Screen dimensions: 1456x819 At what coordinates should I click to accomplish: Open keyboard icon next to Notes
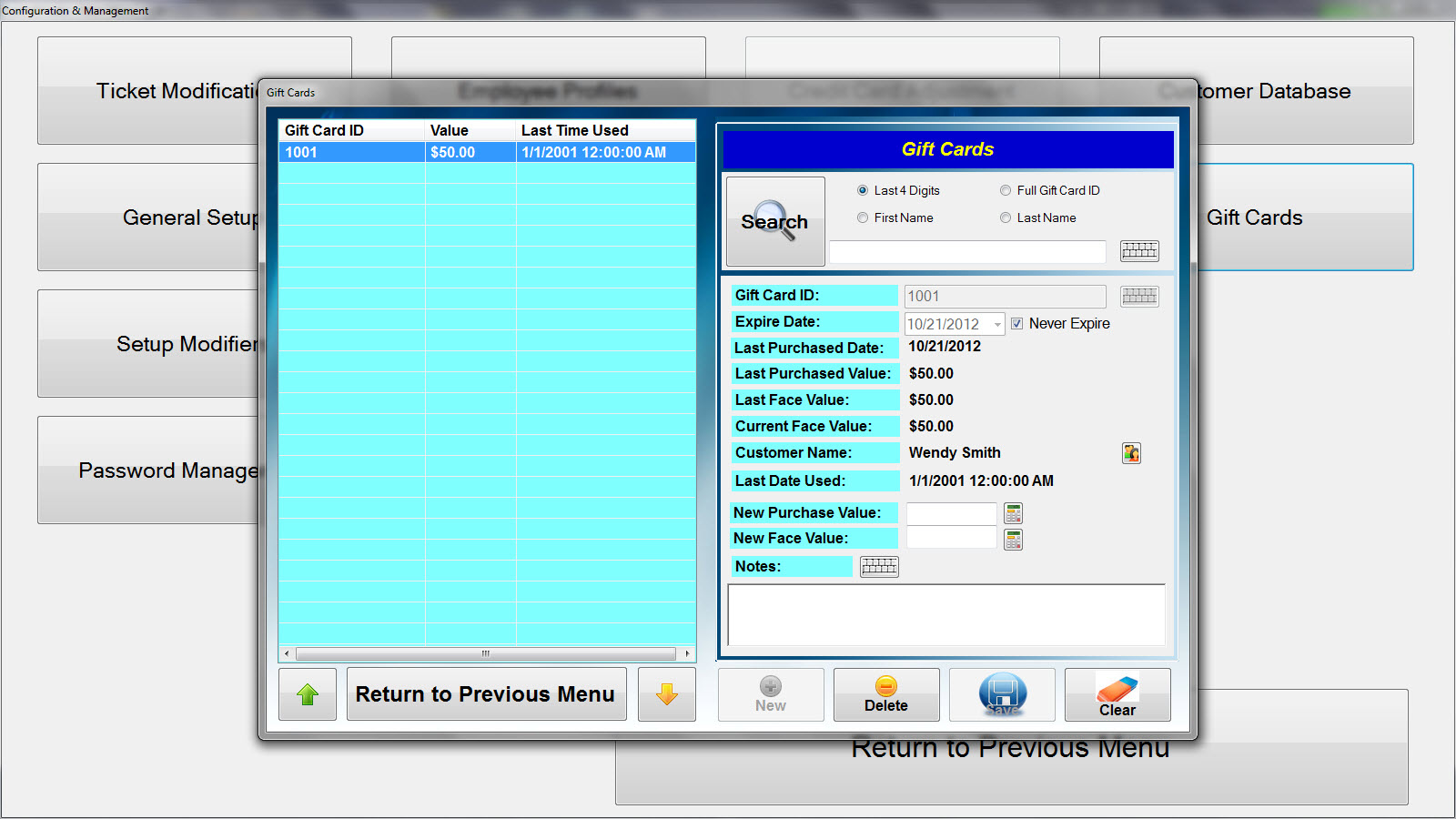click(x=879, y=567)
